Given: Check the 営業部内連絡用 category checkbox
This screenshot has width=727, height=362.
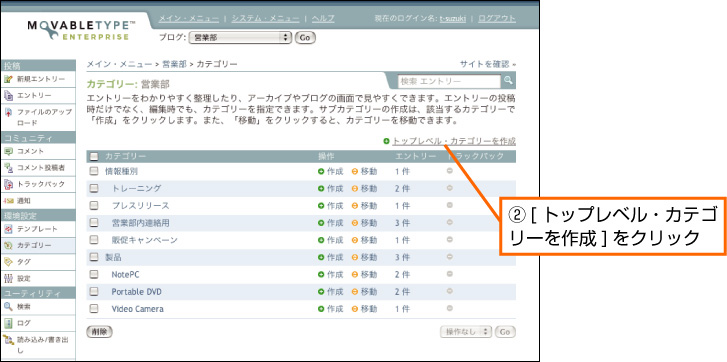Looking at the screenshot, I should point(94,222).
